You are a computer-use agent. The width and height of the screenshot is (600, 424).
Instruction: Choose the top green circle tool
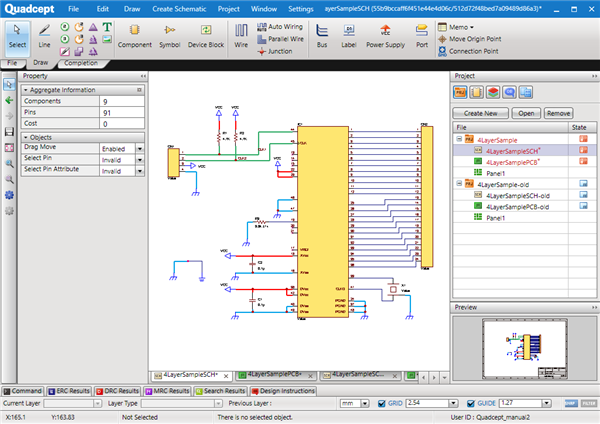point(65,26)
